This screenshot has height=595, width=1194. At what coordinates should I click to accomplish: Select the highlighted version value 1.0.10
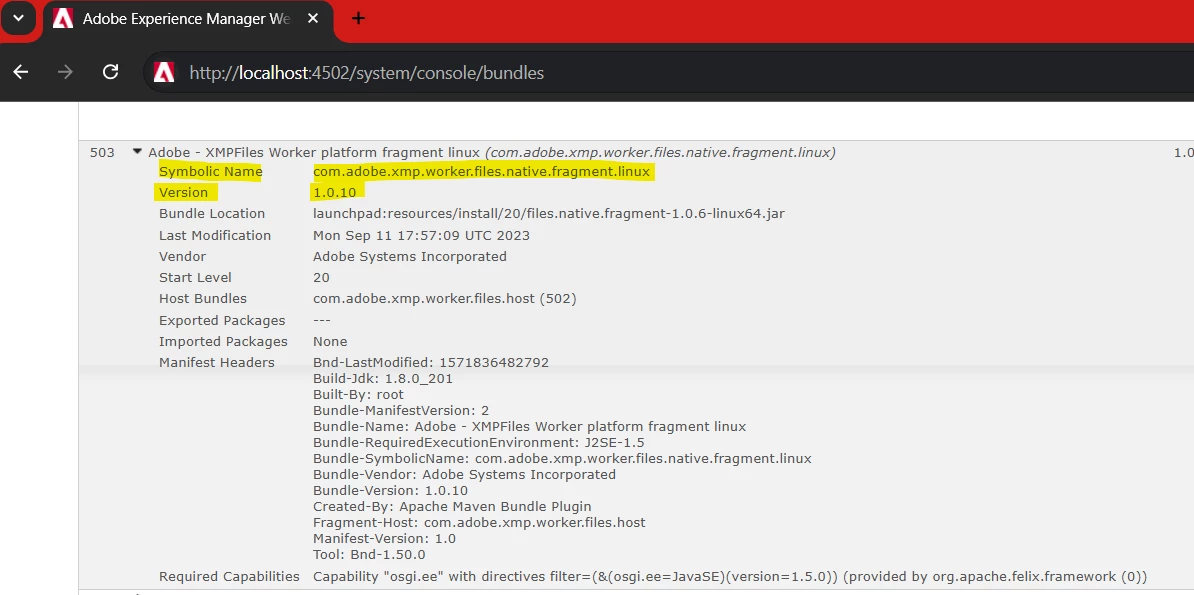coord(334,193)
